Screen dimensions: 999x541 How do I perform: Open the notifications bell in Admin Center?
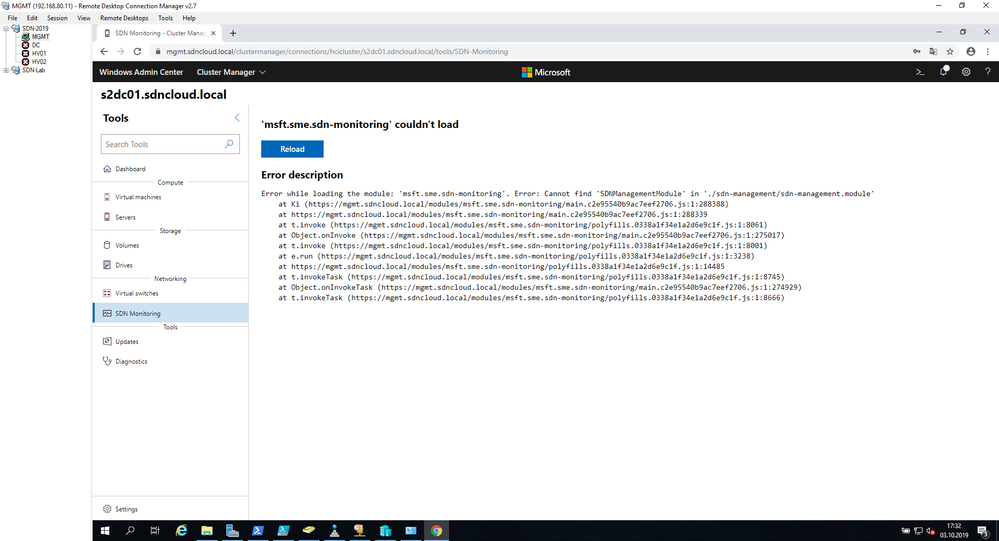tap(944, 72)
